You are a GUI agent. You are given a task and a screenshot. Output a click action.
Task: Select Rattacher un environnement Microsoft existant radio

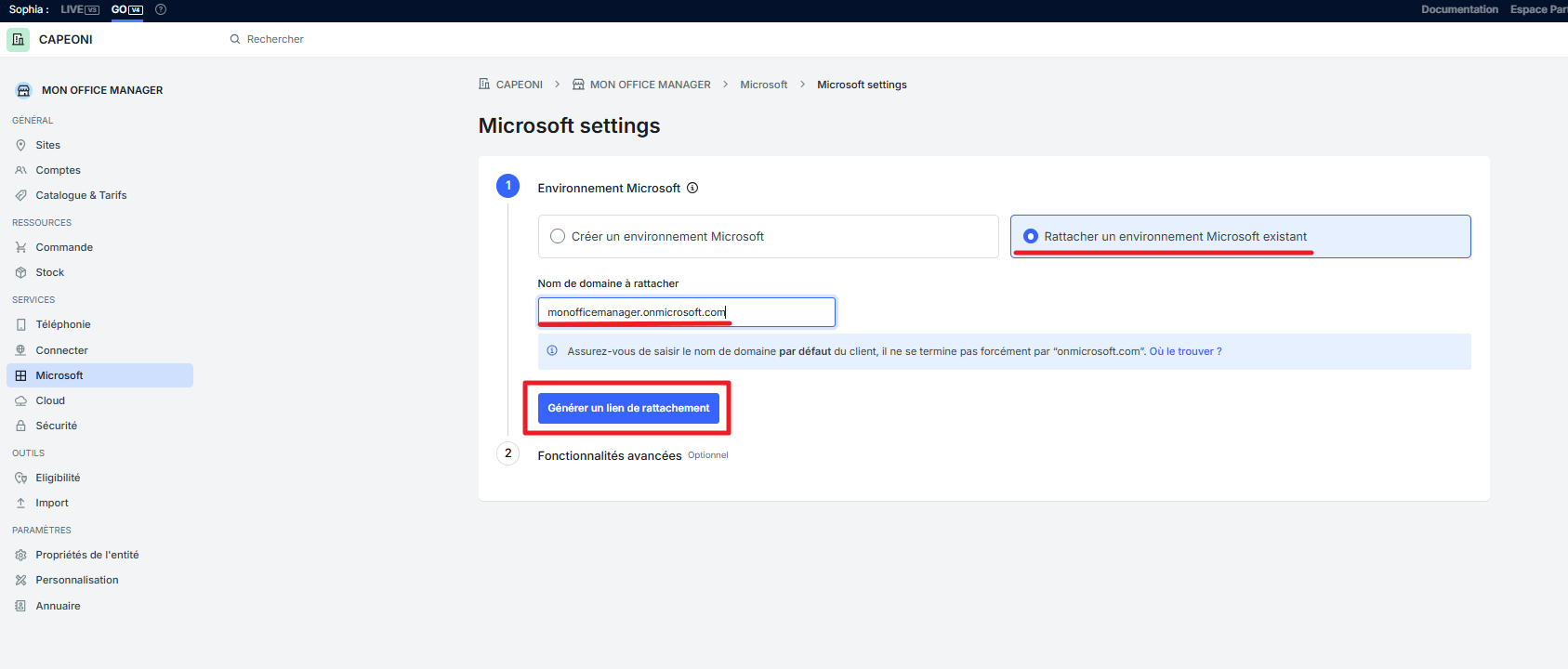(x=1031, y=236)
